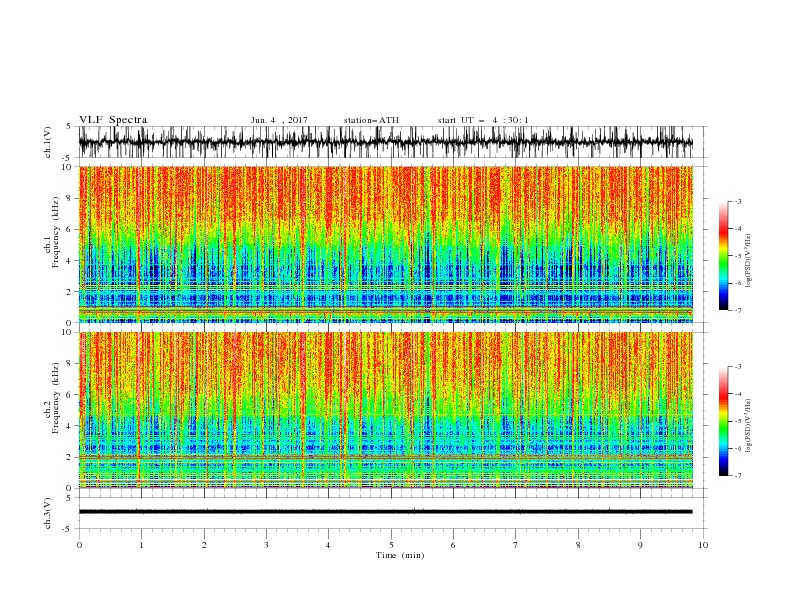Click the ch.1 spectrogram color scale bar

pos(723,256)
